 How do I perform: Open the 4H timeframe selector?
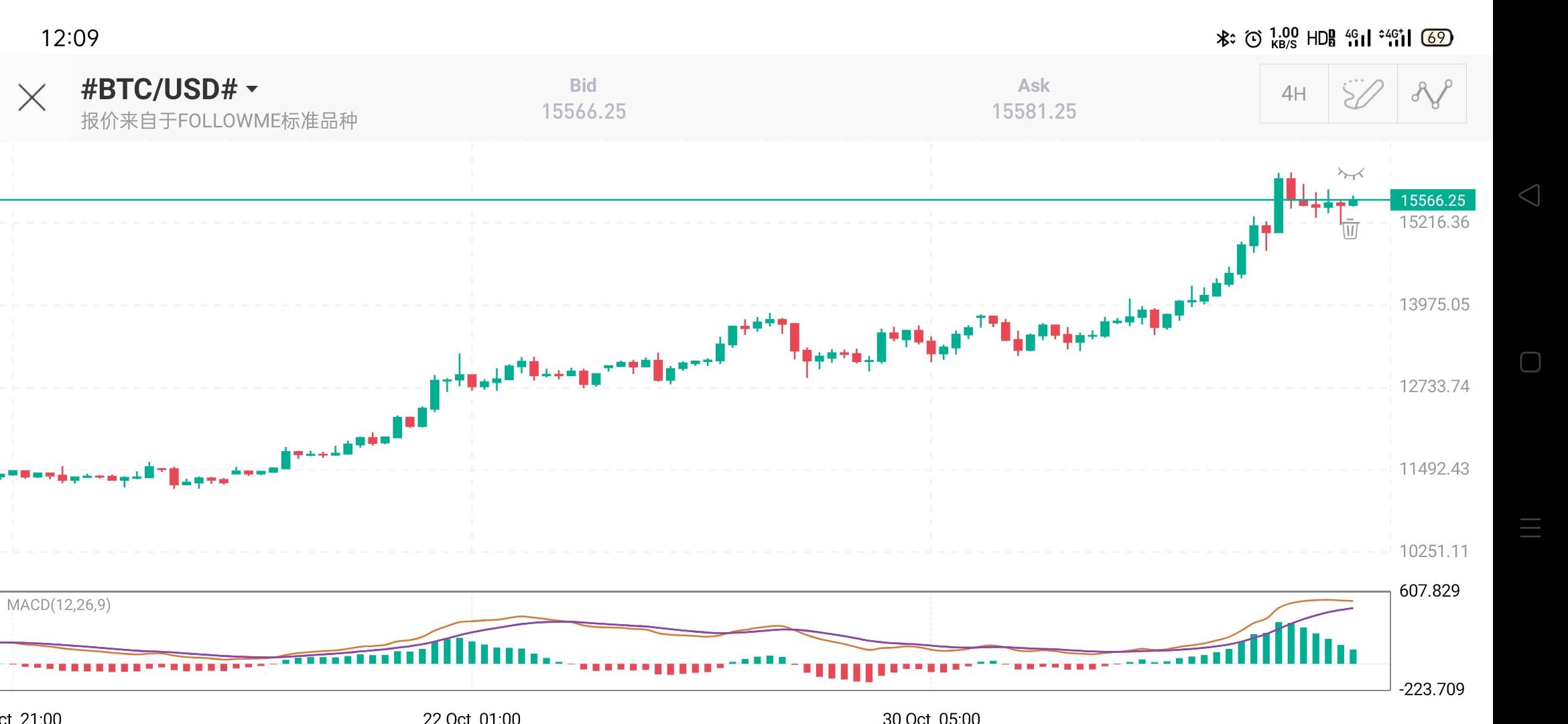[1293, 94]
